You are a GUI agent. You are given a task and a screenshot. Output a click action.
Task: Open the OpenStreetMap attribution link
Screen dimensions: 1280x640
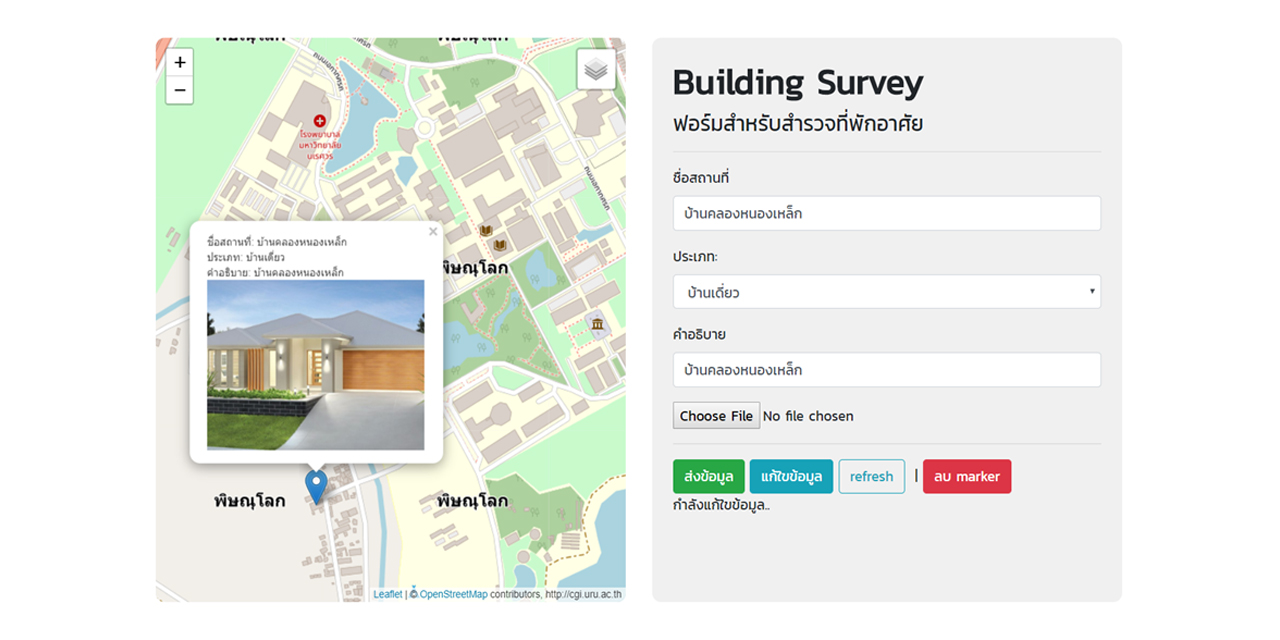click(x=453, y=594)
